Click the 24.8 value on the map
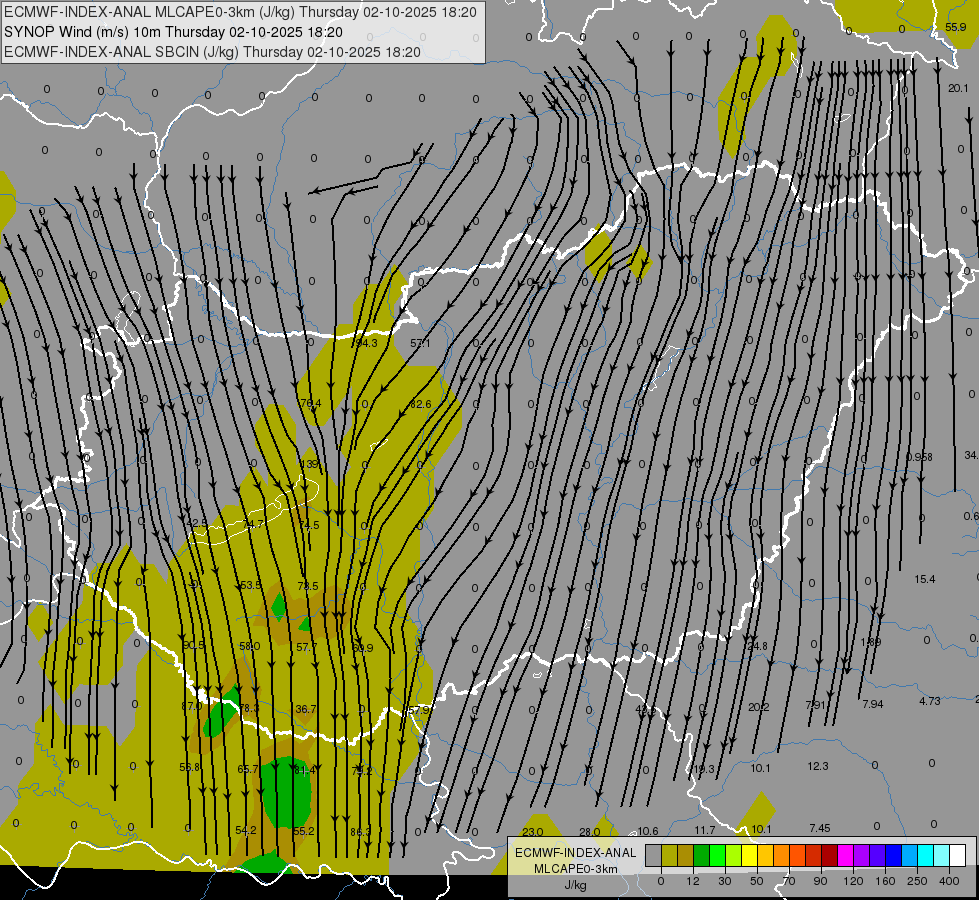979x900 pixels. pyautogui.click(x=757, y=646)
